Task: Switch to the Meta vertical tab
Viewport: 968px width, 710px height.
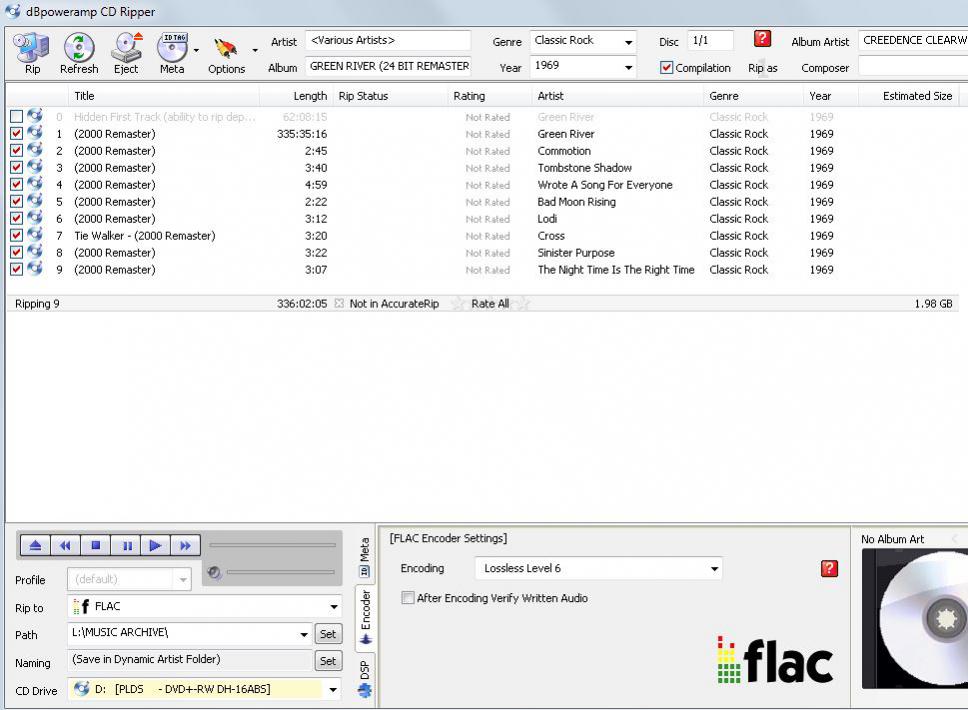Action: (365, 557)
